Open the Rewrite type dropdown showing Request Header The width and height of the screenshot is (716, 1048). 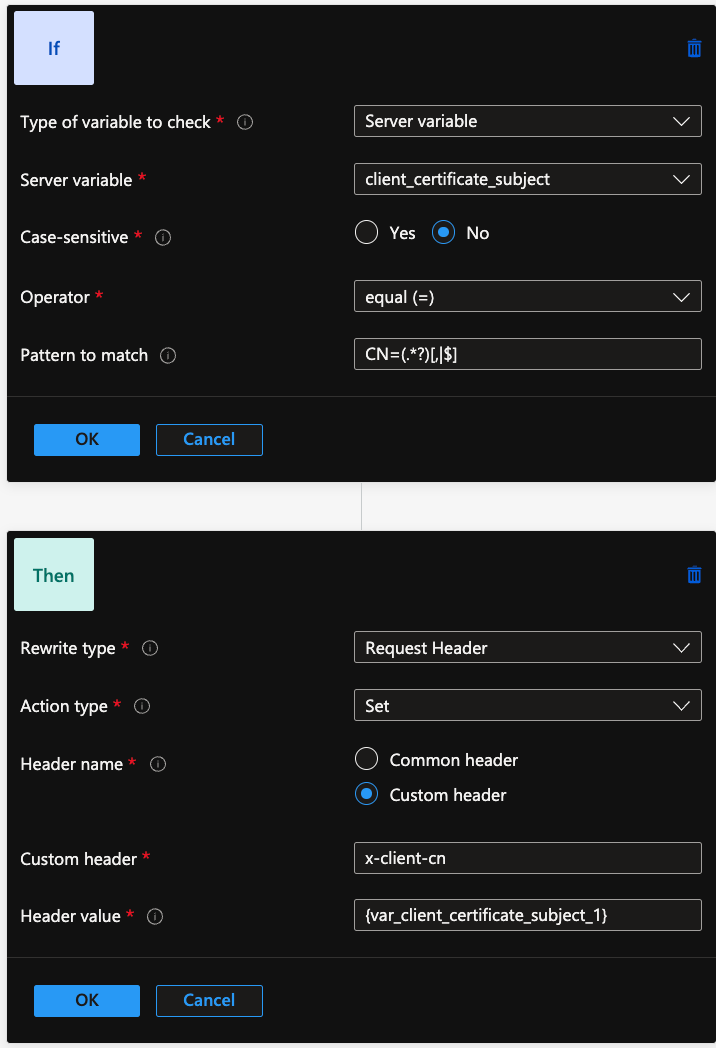pyautogui.click(x=527, y=648)
